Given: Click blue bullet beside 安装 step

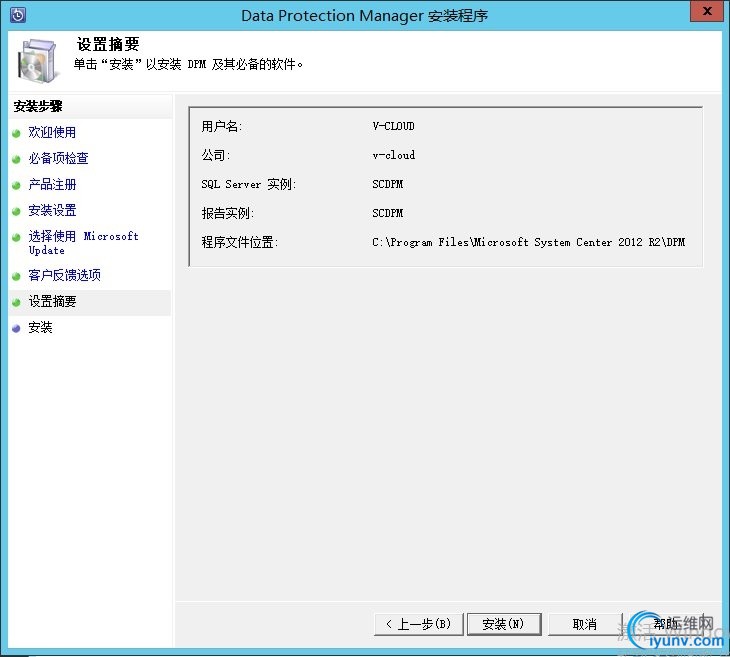Looking at the screenshot, I should click(x=16, y=329).
